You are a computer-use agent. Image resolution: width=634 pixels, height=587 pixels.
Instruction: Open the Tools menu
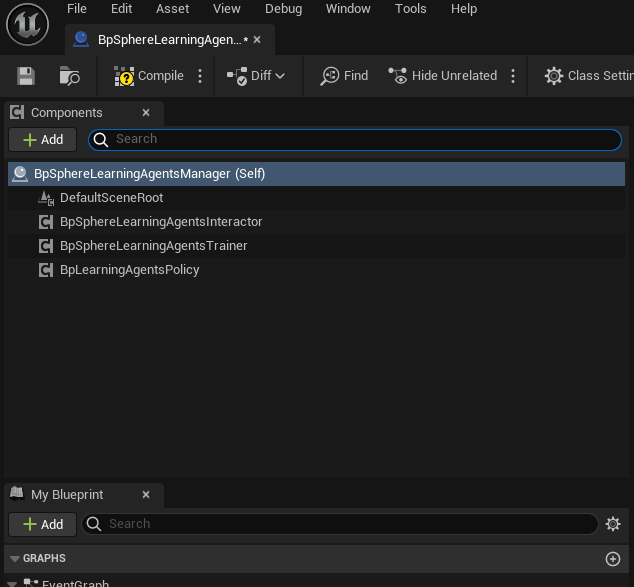410,9
